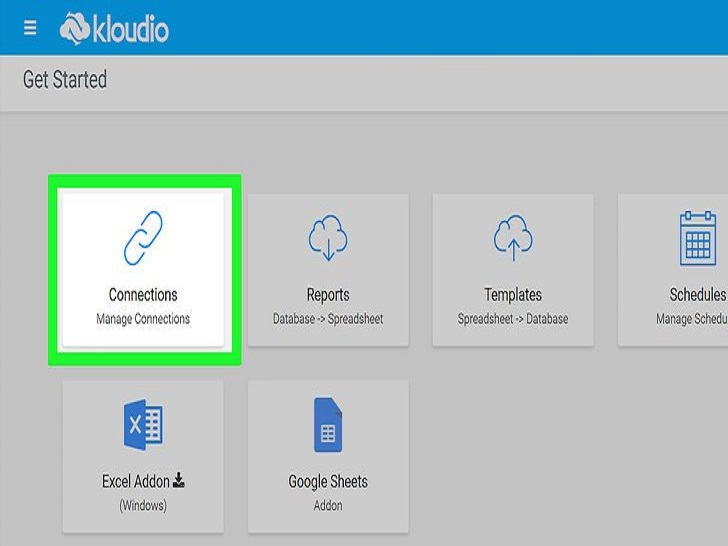Click the download arrow beside Excel Addon
Screen dimensions: 728x546
[x=179, y=481]
